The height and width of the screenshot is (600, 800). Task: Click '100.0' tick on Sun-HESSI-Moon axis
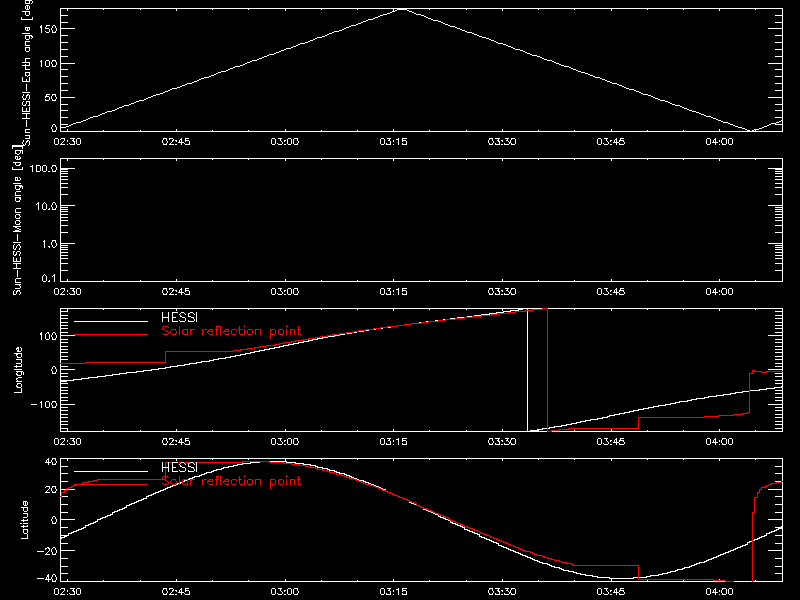44,168
